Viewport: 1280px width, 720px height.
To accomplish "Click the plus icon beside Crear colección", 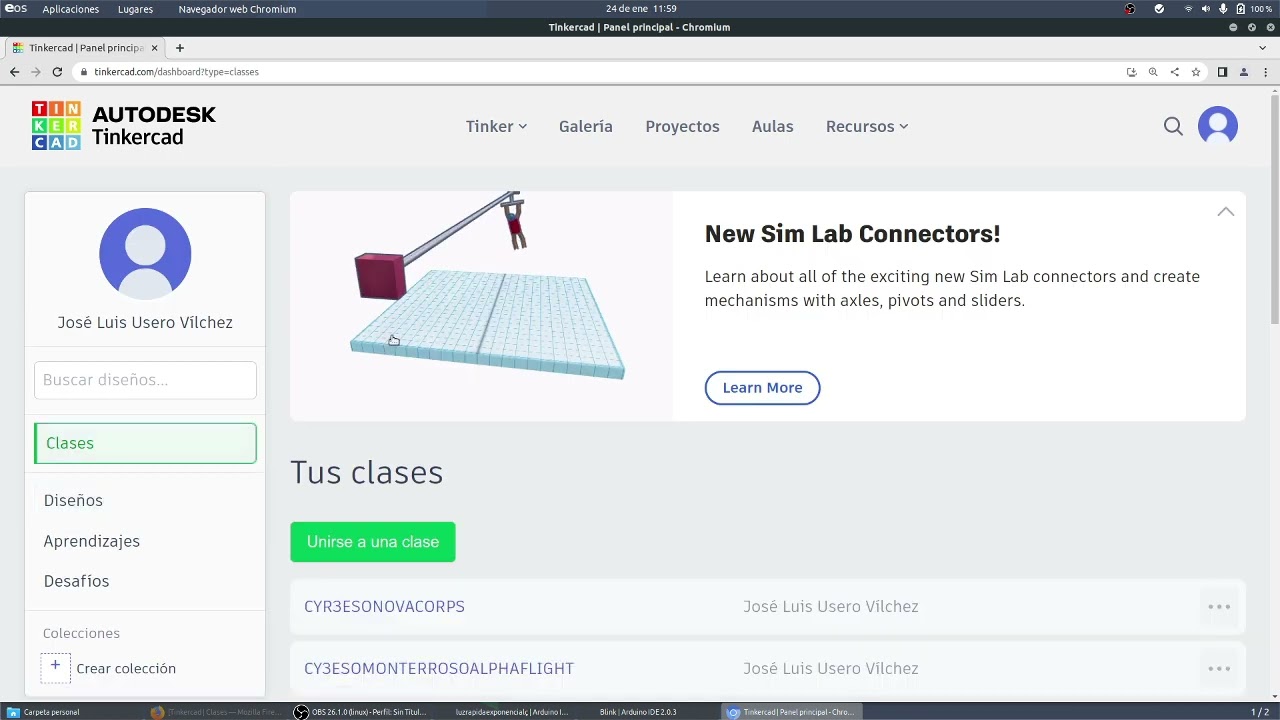I will coord(55,668).
